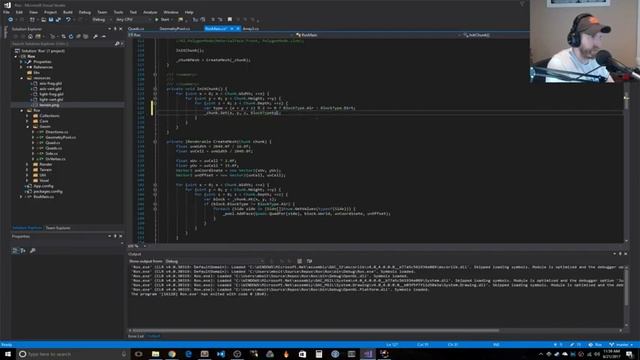
Task: Open Edge from the taskbar
Action: point(188,354)
